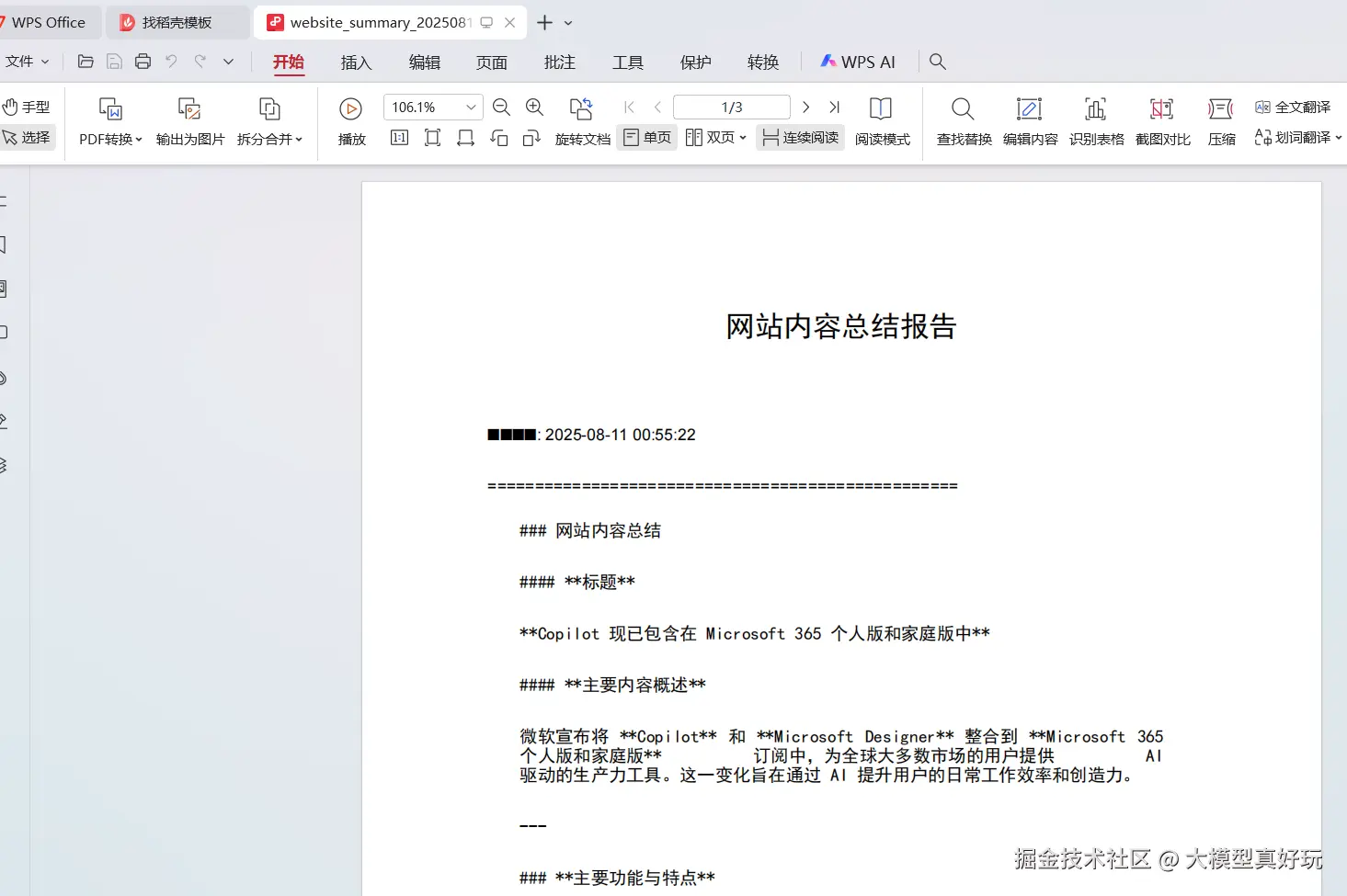
Task: Click 全文翻译 full text translation
Action: pos(1292,108)
